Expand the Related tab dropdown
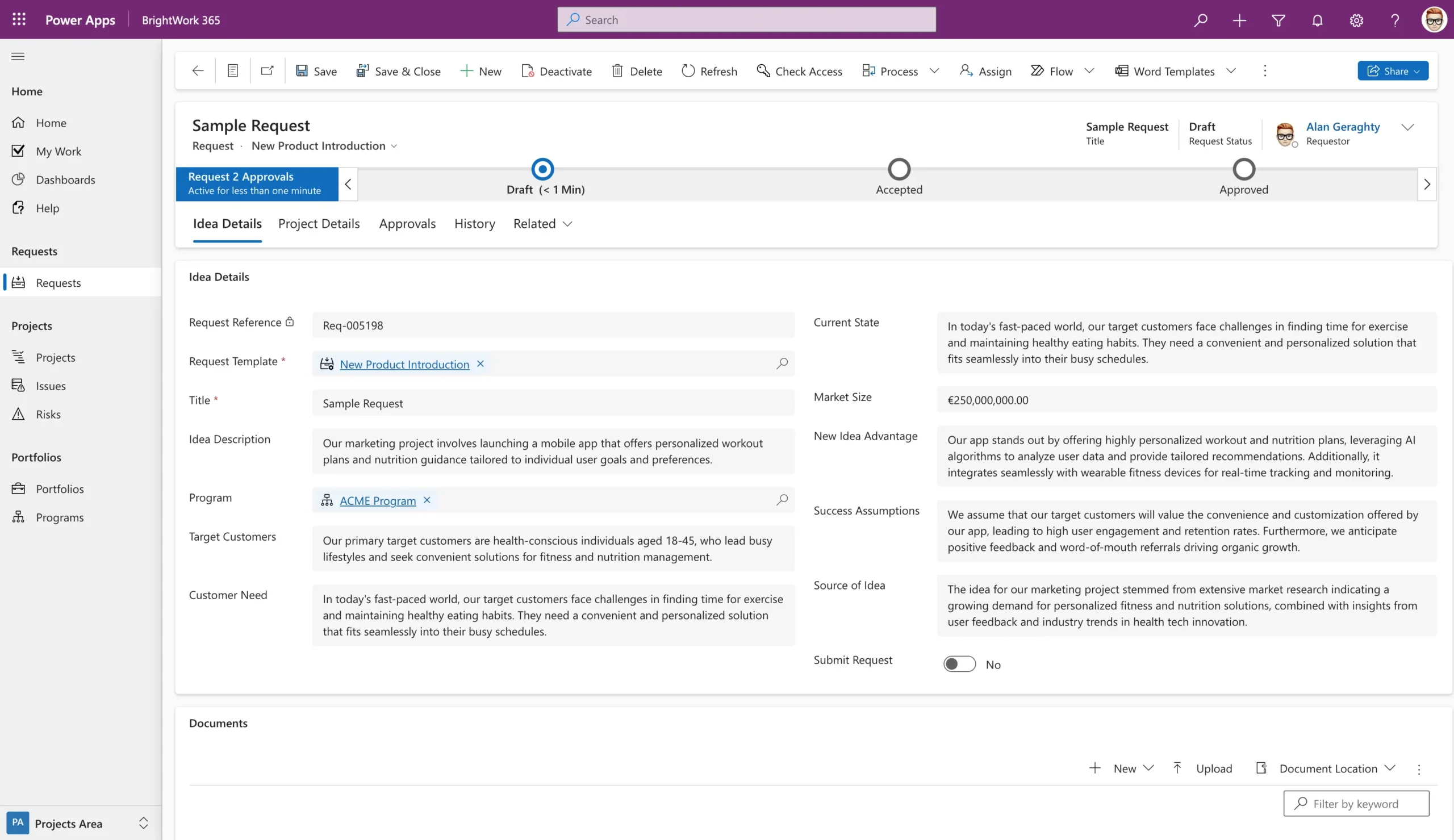The image size is (1454, 840). click(567, 224)
